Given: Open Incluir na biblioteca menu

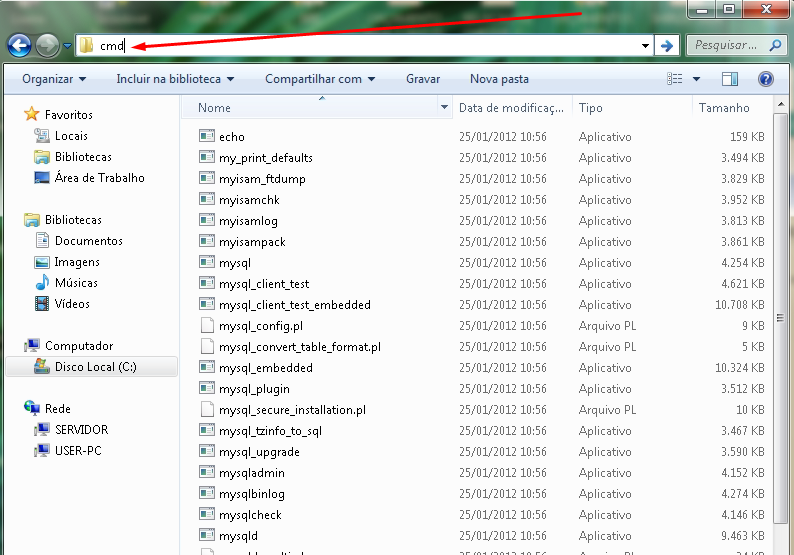Looking at the screenshot, I should pos(175,79).
